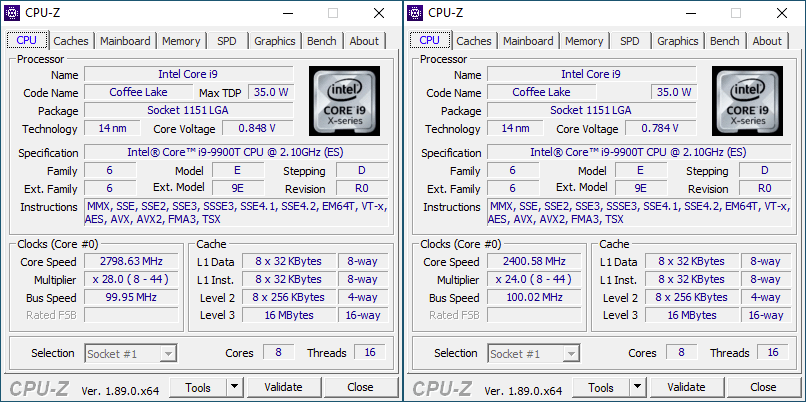Switch to the Caches tab in left window
Image resolution: width=806 pixels, height=402 pixels.
click(x=71, y=41)
